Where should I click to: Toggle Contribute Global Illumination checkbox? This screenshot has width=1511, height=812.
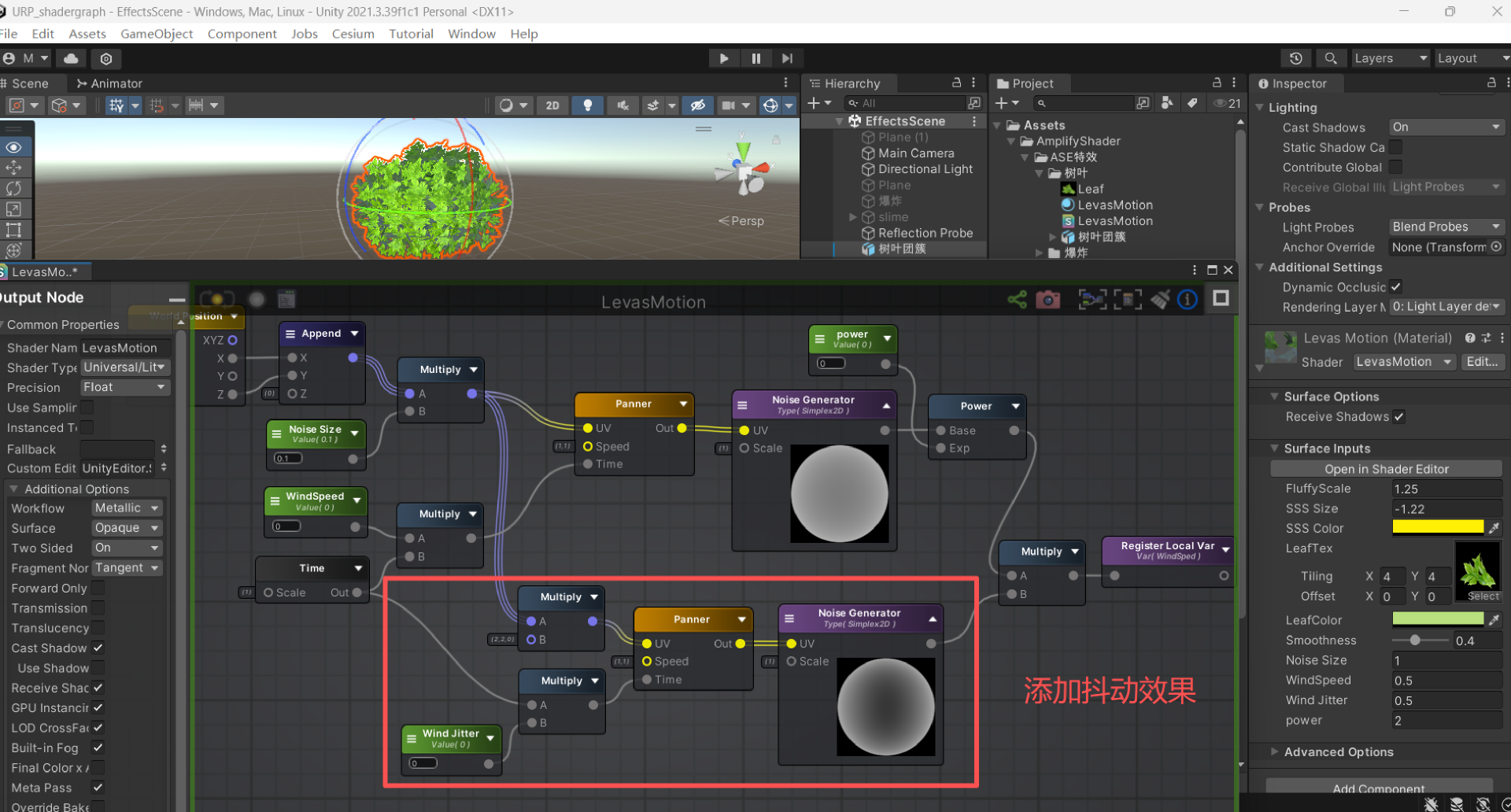point(1395,167)
